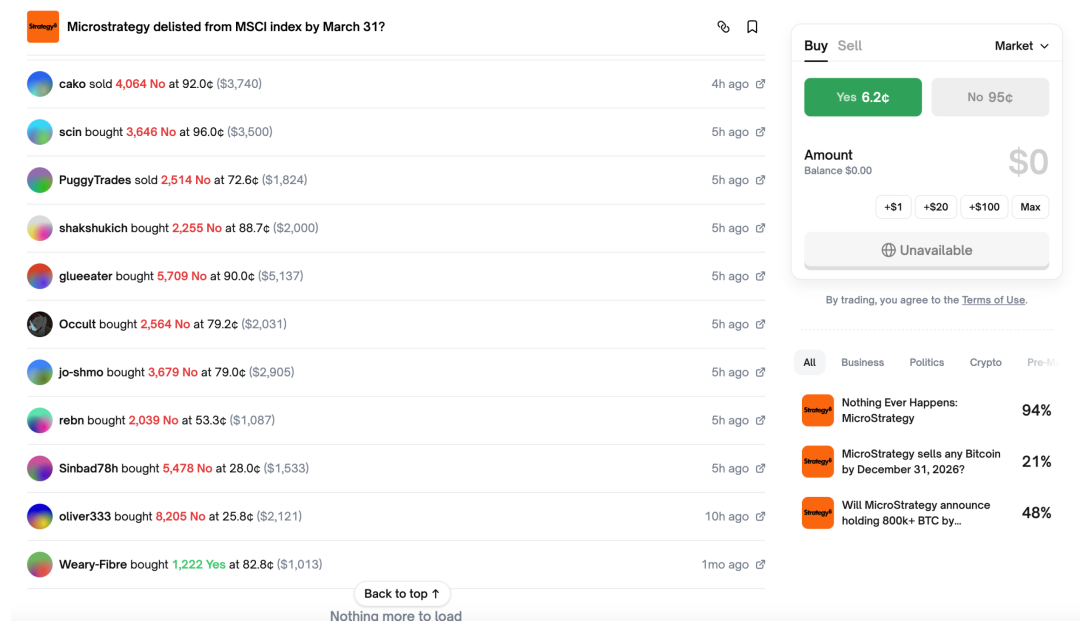Add $20 to the amount
1080x624 pixels.
coord(935,207)
